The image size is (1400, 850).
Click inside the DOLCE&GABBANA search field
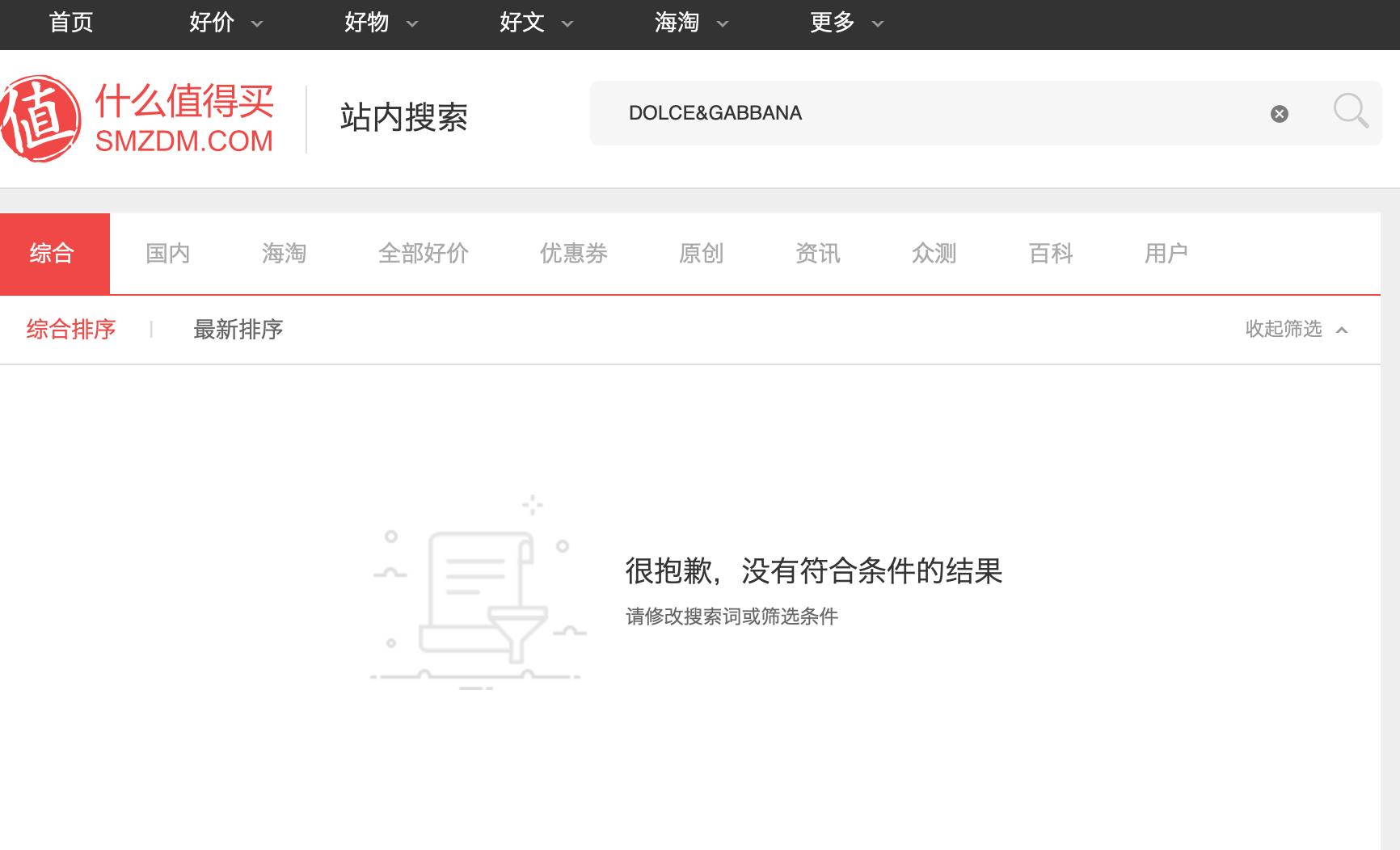click(889, 113)
